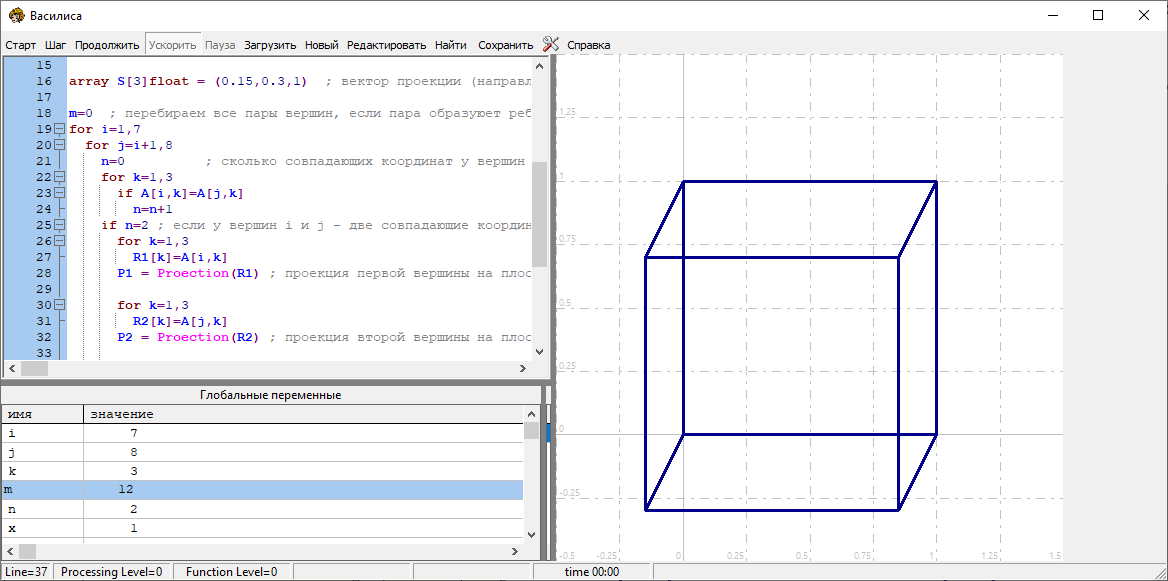Image resolution: width=1168 pixels, height=581 pixels.
Task: Click Найти to search the code
Action: [x=451, y=45]
